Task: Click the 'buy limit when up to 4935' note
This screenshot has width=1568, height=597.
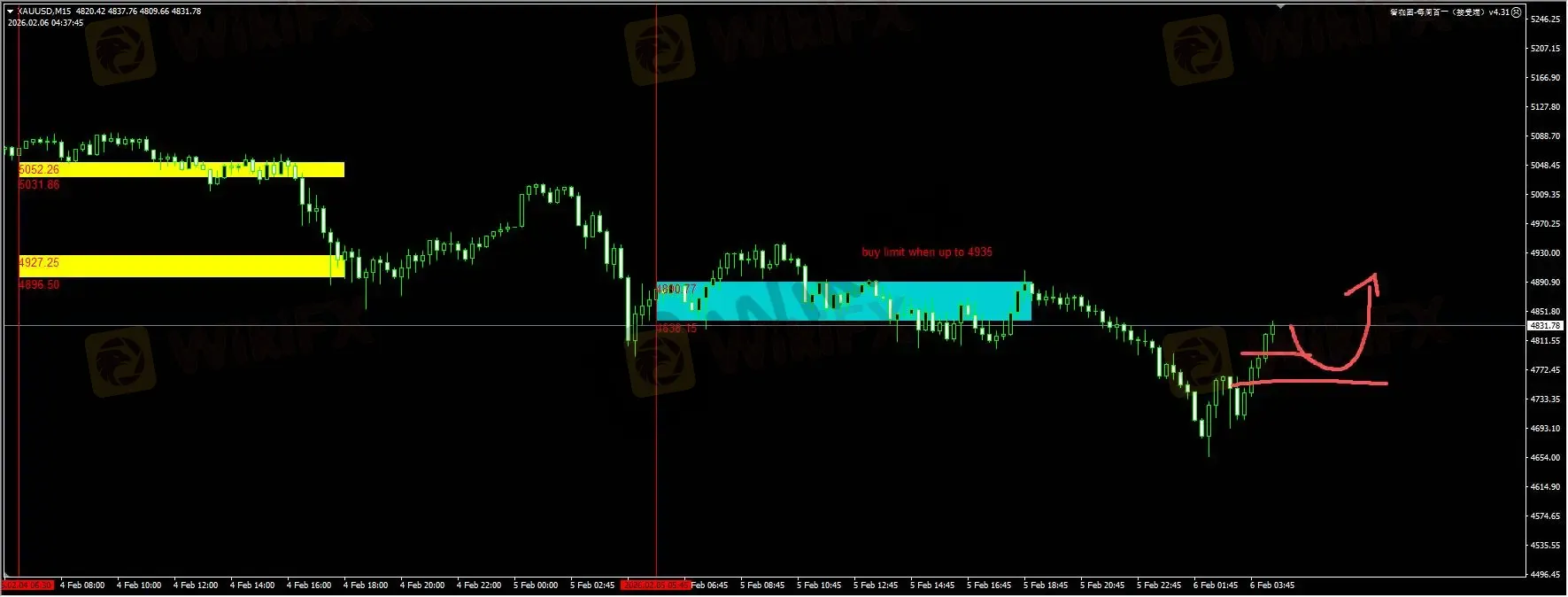Action: (927, 252)
